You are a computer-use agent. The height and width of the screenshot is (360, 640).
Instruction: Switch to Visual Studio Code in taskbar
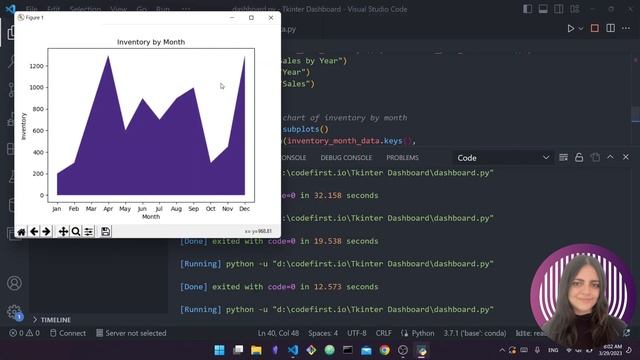point(293,350)
